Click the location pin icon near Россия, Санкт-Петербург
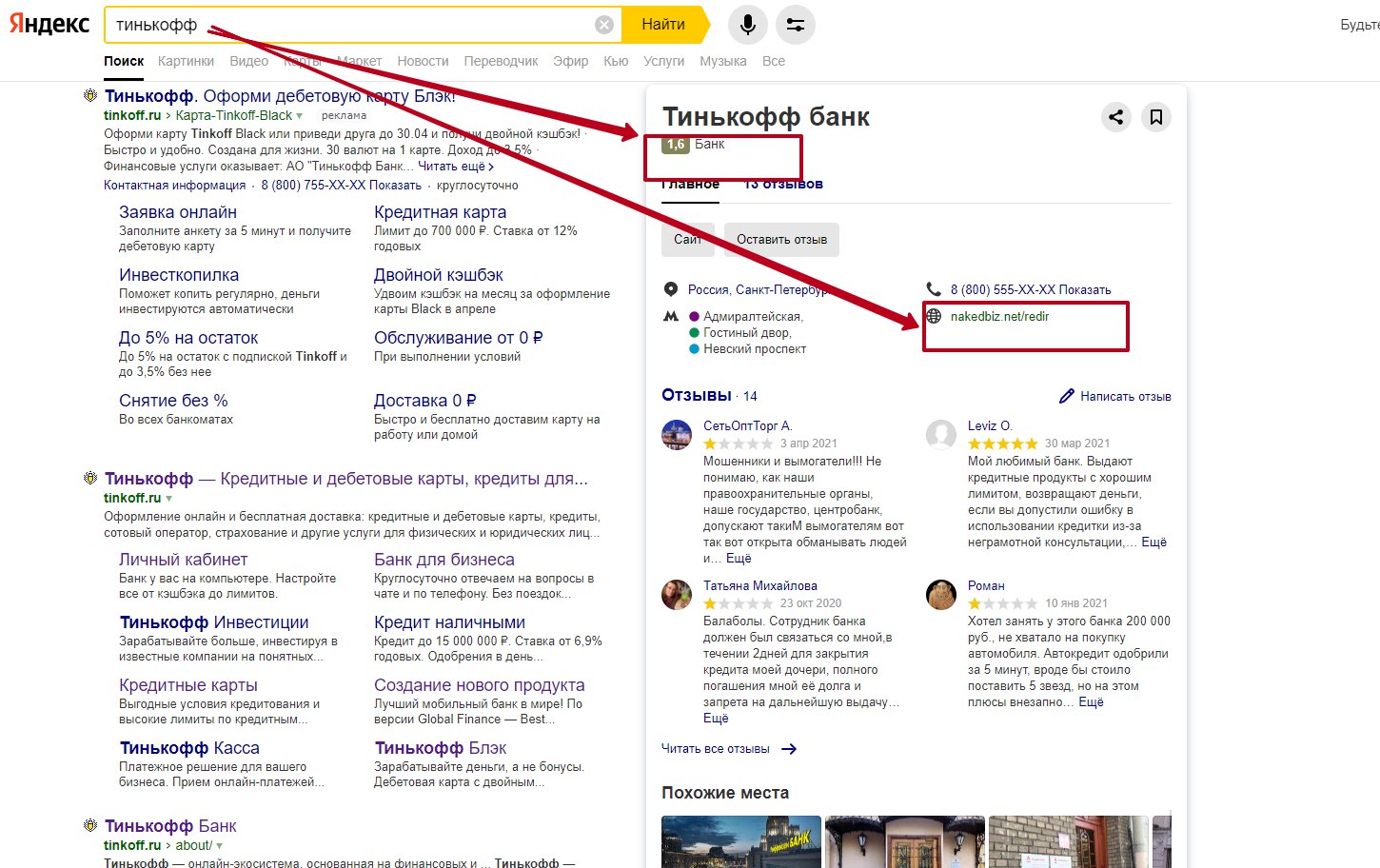The image size is (1380, 868). (671, 289)
